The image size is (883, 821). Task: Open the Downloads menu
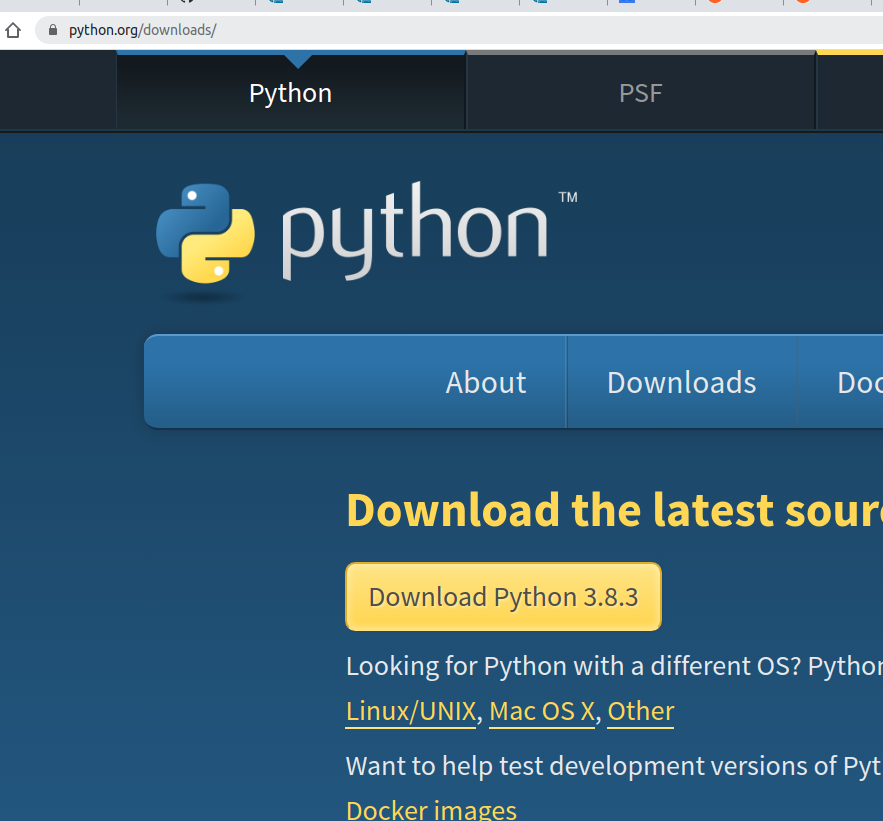(681, 382)
